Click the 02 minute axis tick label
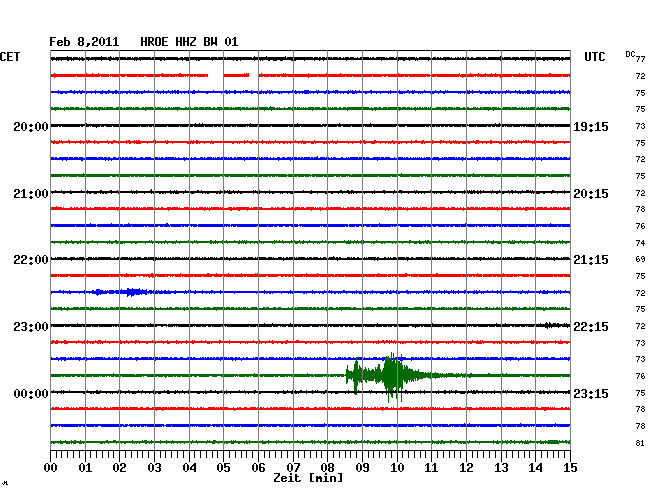This screenshot has height=494, width=650. pos(119,468)
